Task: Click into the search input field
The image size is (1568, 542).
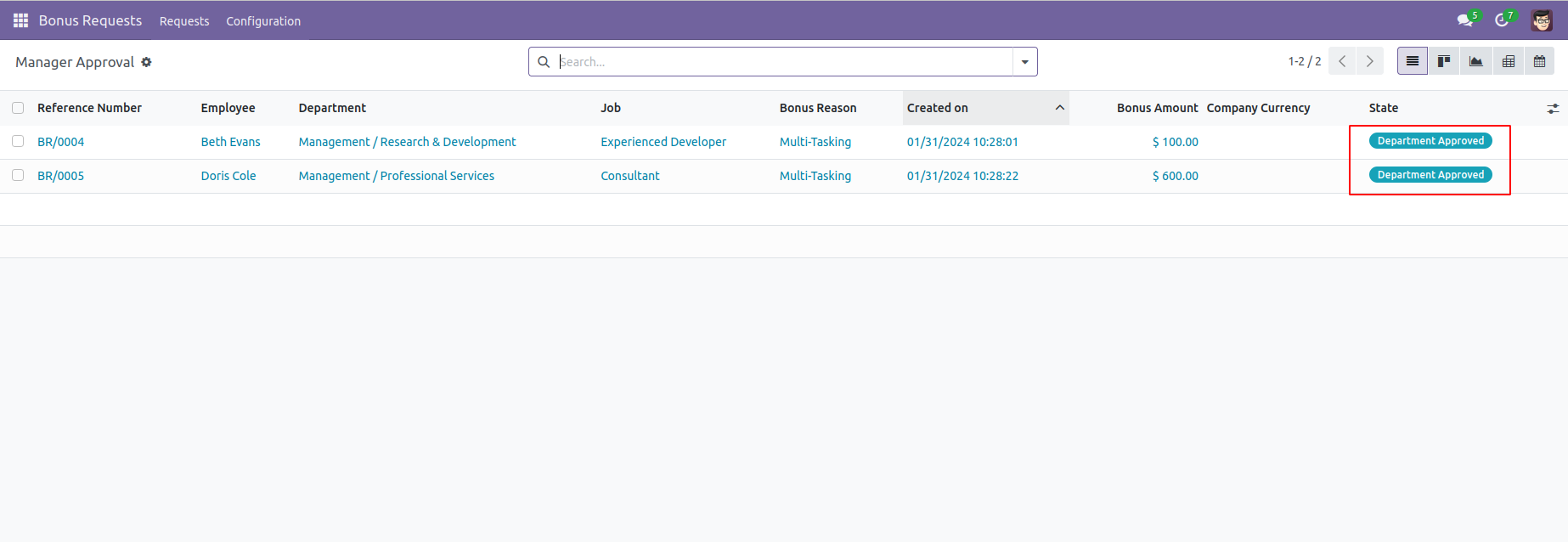Action: pos(781,62)
